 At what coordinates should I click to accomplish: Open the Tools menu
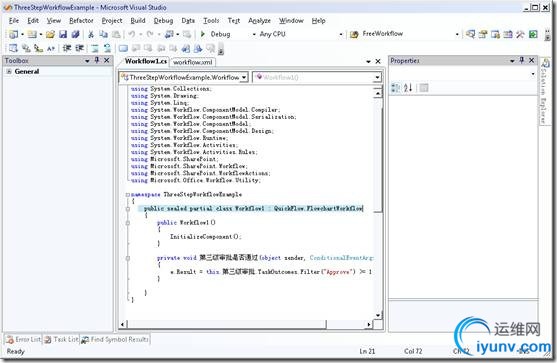point(211,21)
